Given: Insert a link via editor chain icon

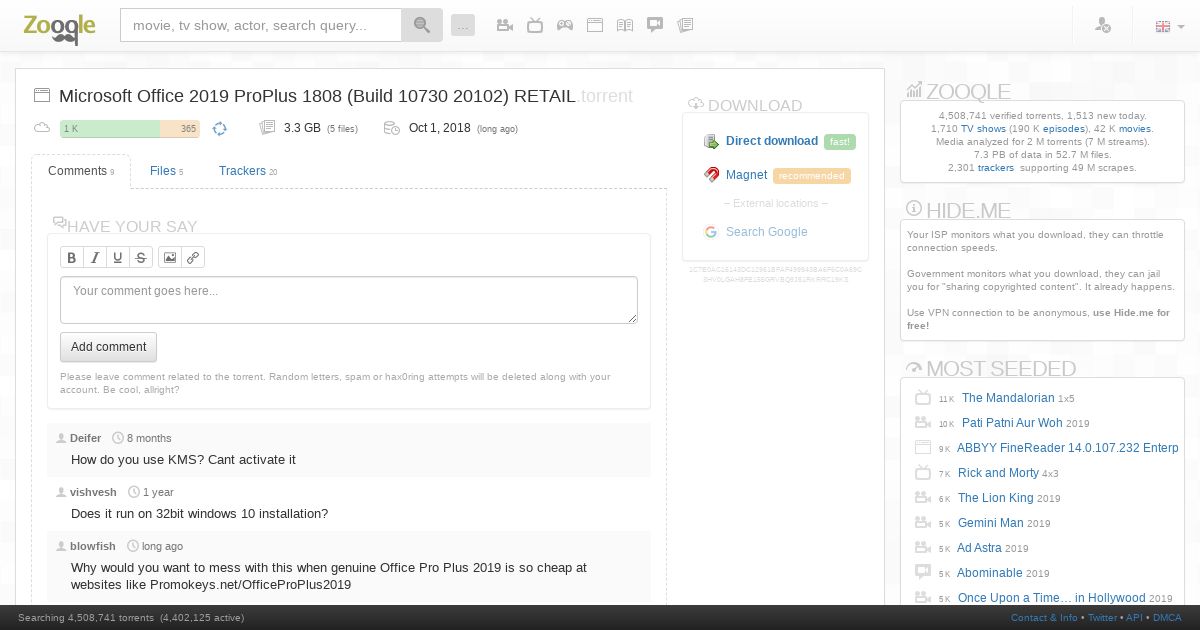Looking at the screenshot, I should [x=193, y=257].
